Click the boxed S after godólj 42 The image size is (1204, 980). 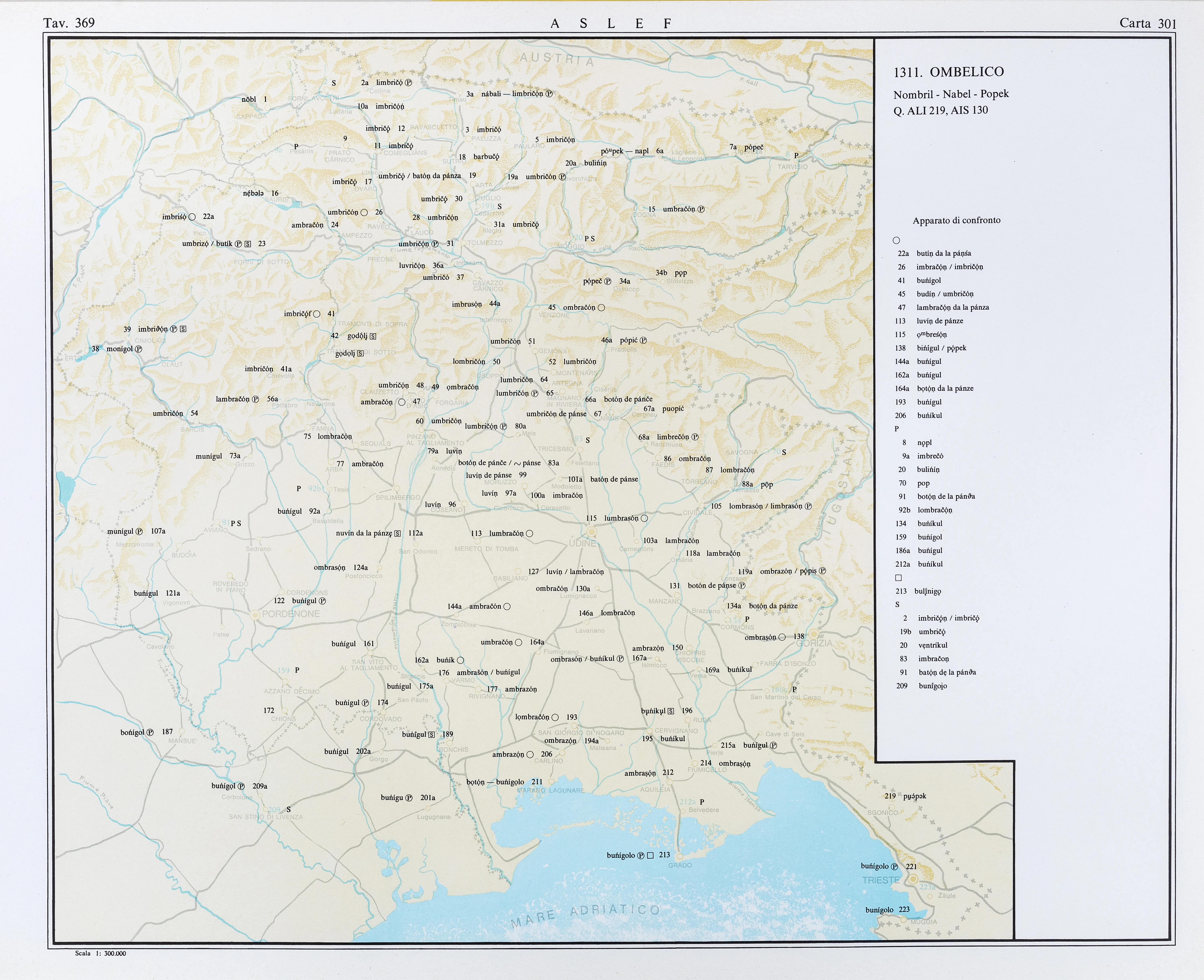coord(373,336)
